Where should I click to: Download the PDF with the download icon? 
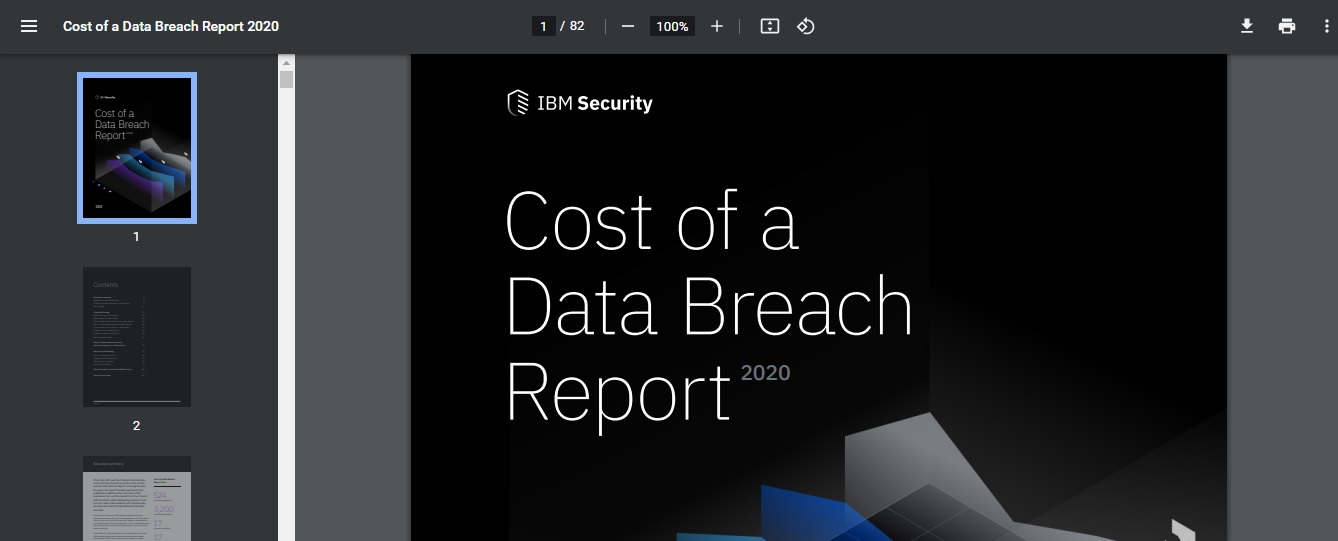coord(1247,26)
